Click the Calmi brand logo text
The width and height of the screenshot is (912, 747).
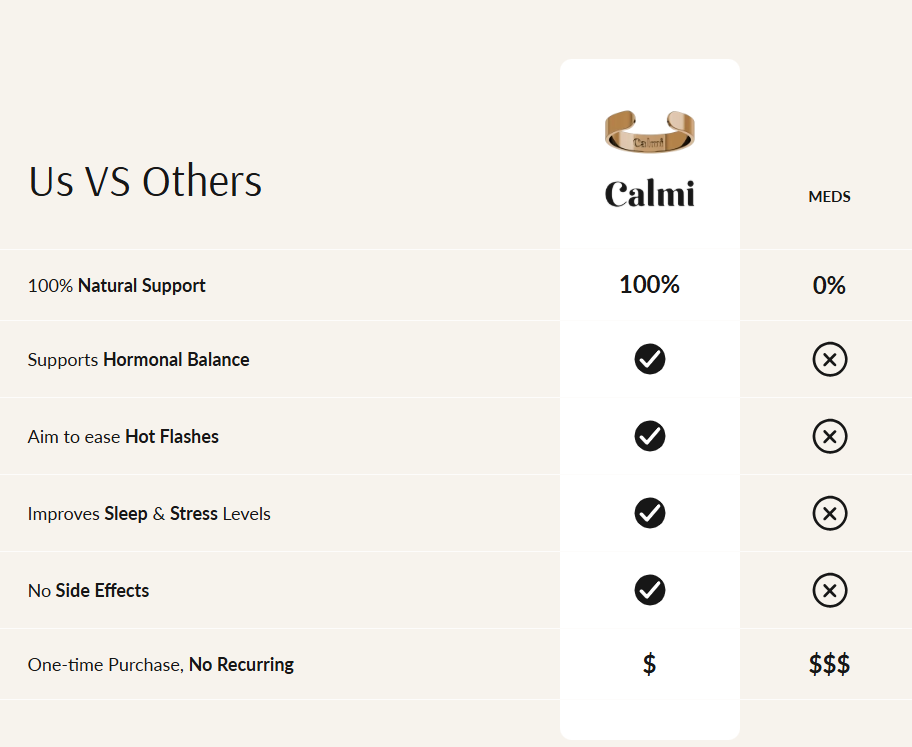click(x=649, y=193)
